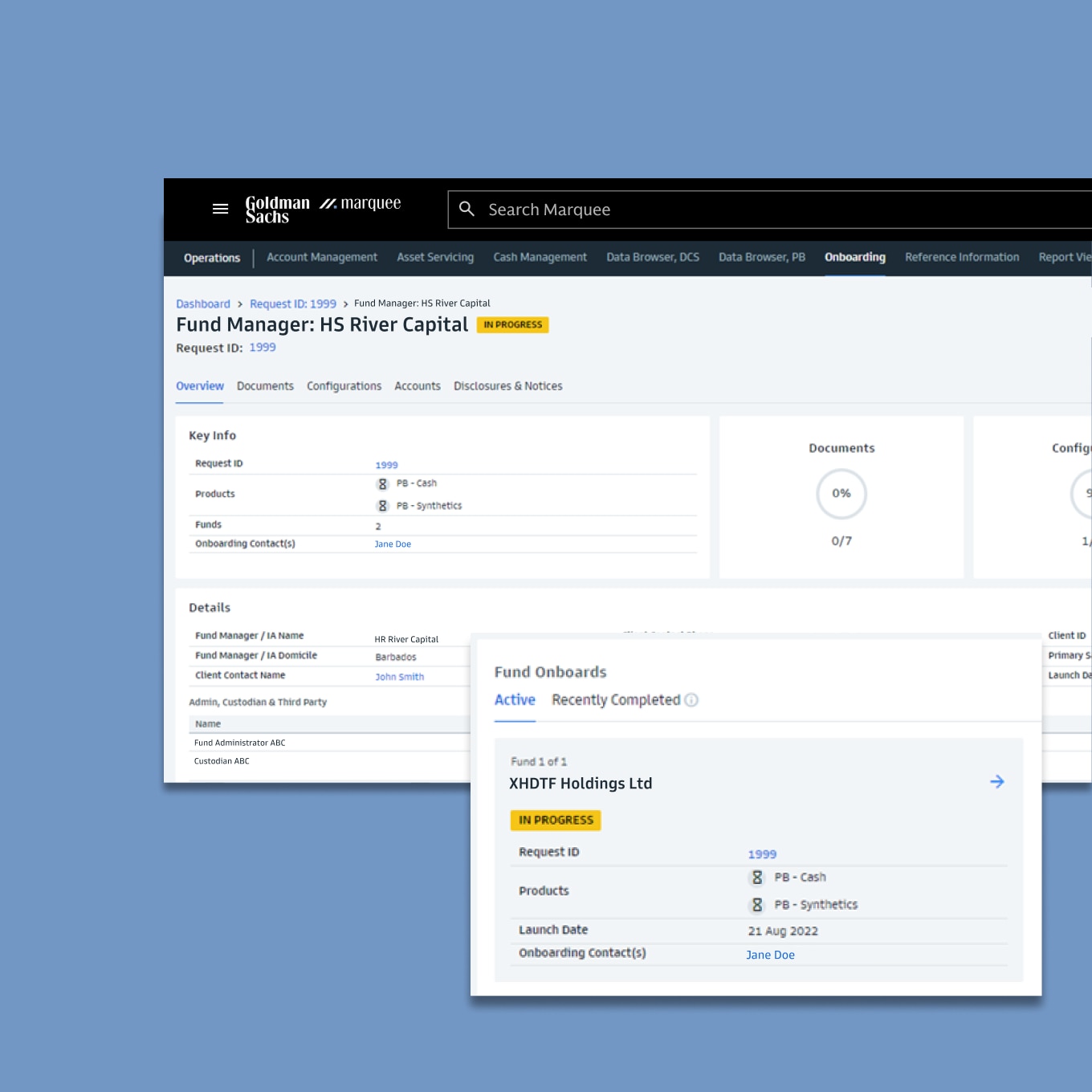
Task: Click the Documents 0% progress circle
Action: (x=841, y=494)
